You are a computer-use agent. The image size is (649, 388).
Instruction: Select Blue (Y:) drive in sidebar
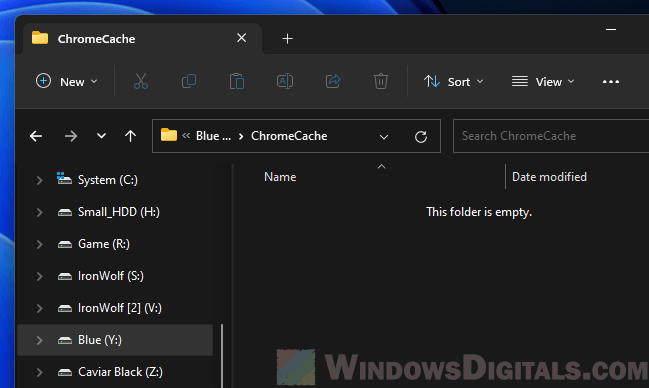[x=115, y=340]
